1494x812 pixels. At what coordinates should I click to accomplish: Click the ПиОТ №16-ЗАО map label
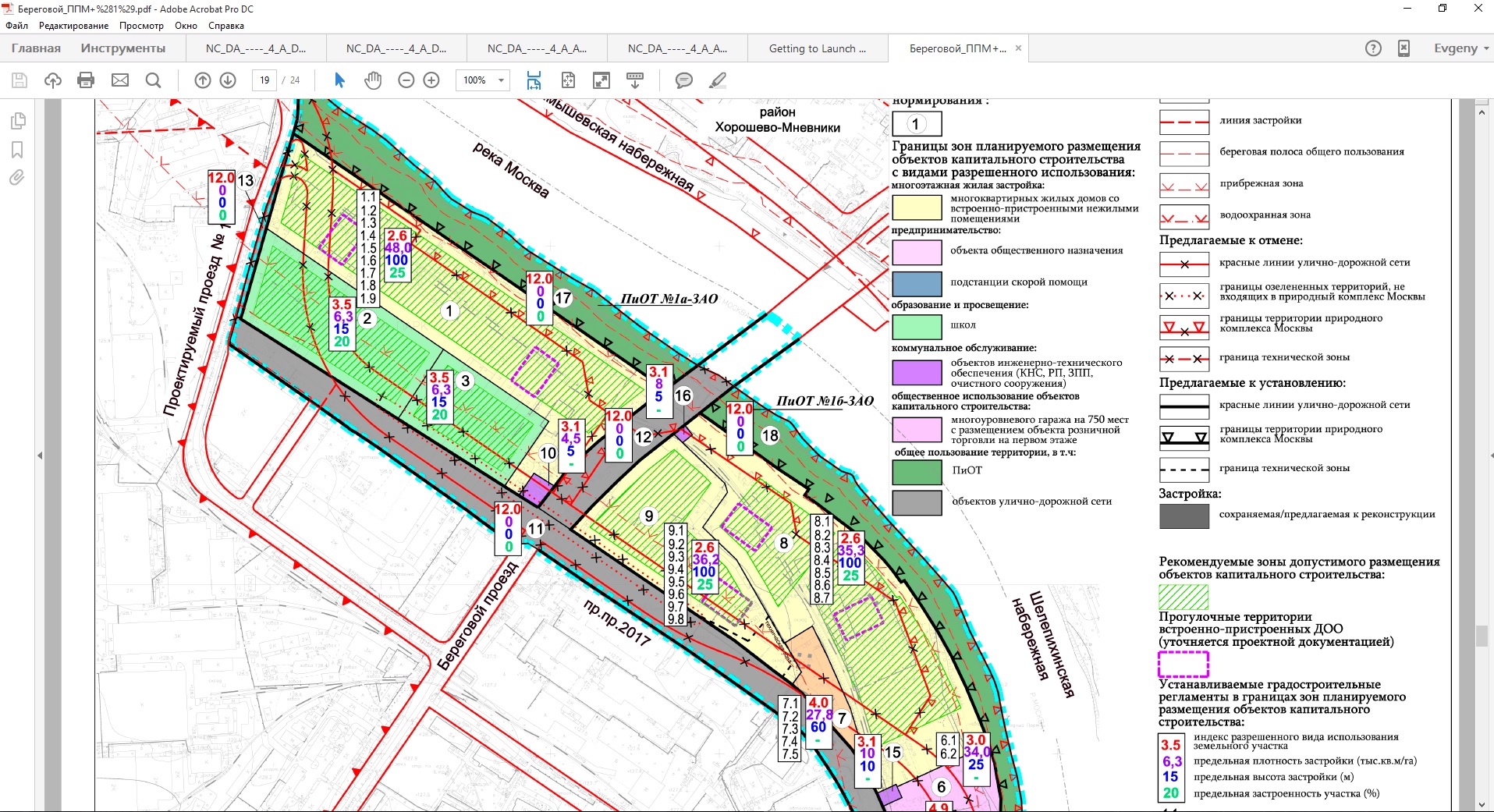coord(825,401)
